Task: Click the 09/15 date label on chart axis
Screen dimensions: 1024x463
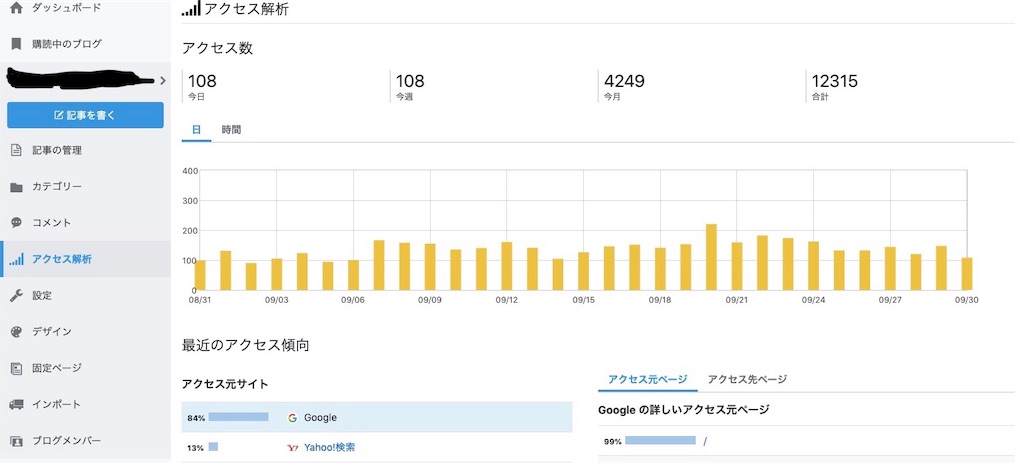Action: (x=583, y=300)
